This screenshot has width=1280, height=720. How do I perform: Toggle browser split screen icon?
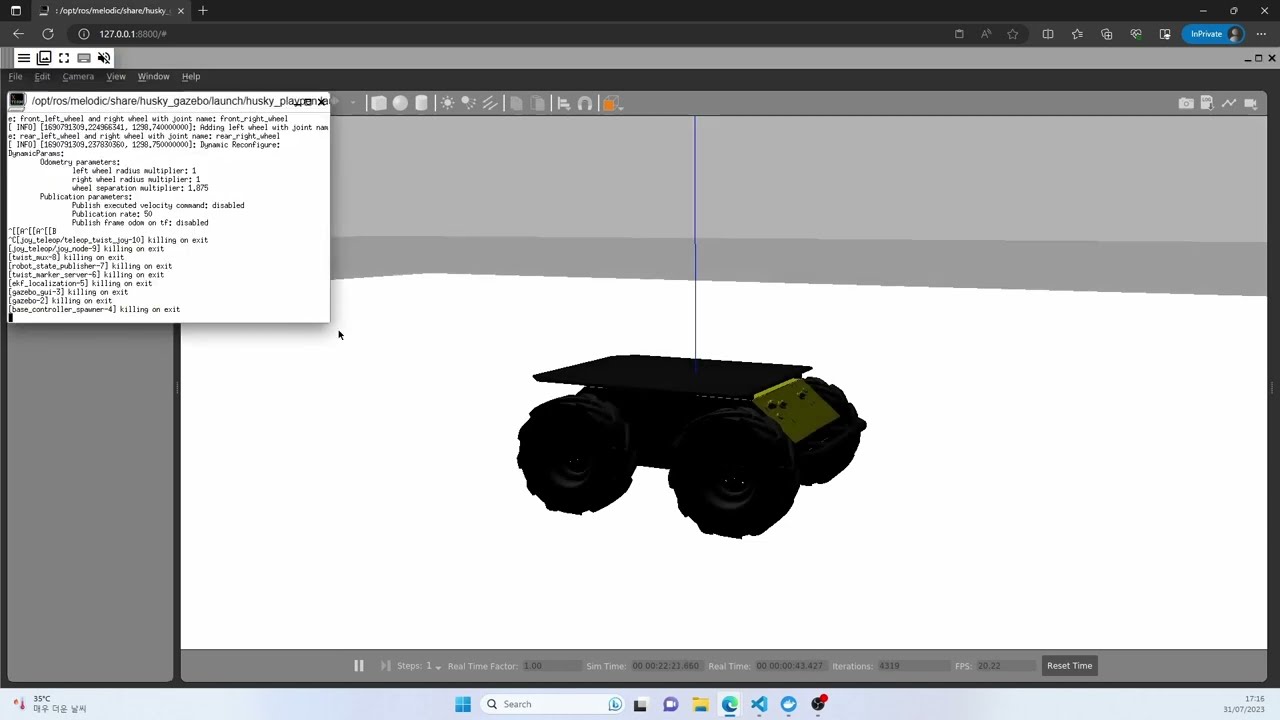tap(1048, 34)
